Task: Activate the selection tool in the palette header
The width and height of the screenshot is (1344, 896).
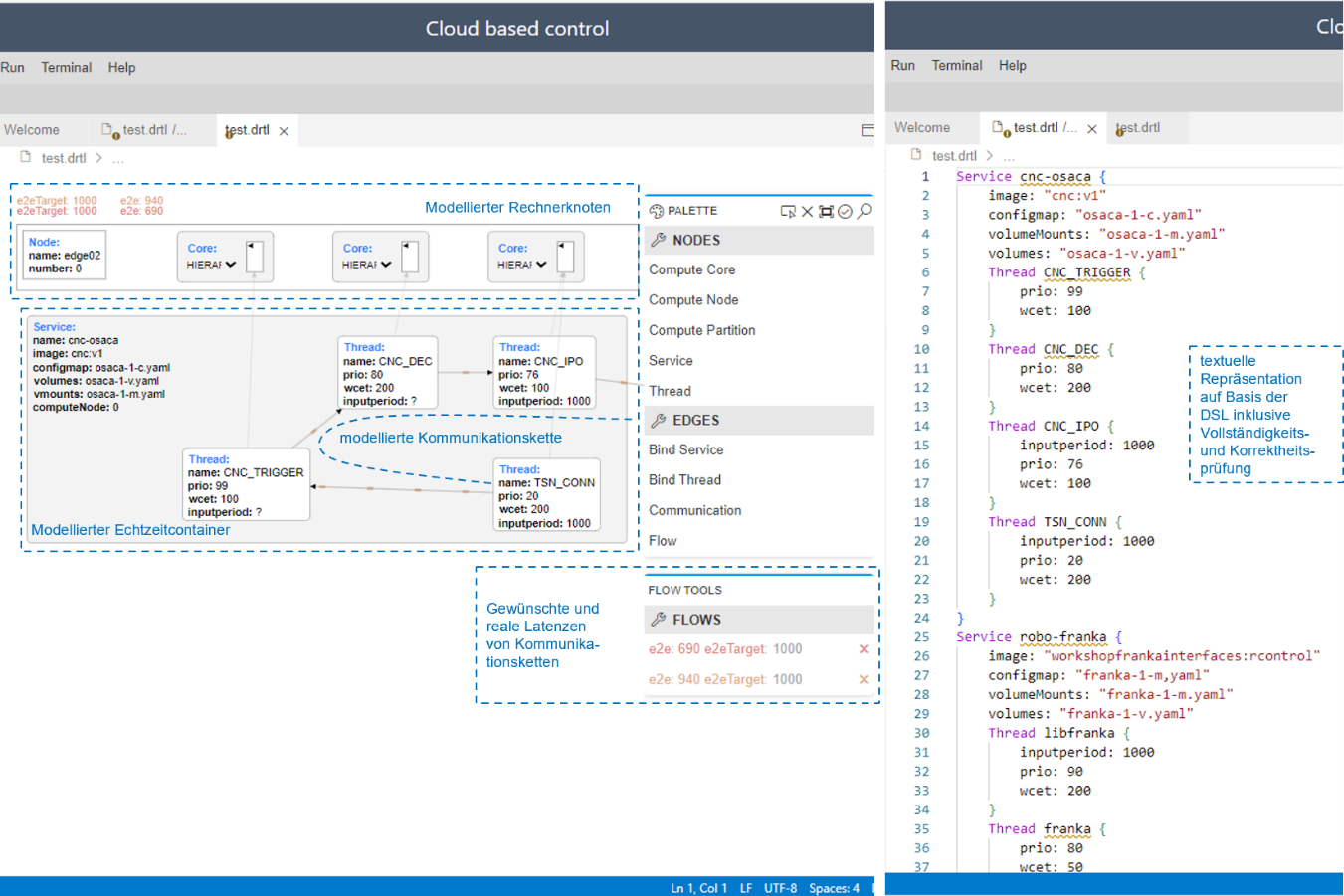Action: click(788, 211)
